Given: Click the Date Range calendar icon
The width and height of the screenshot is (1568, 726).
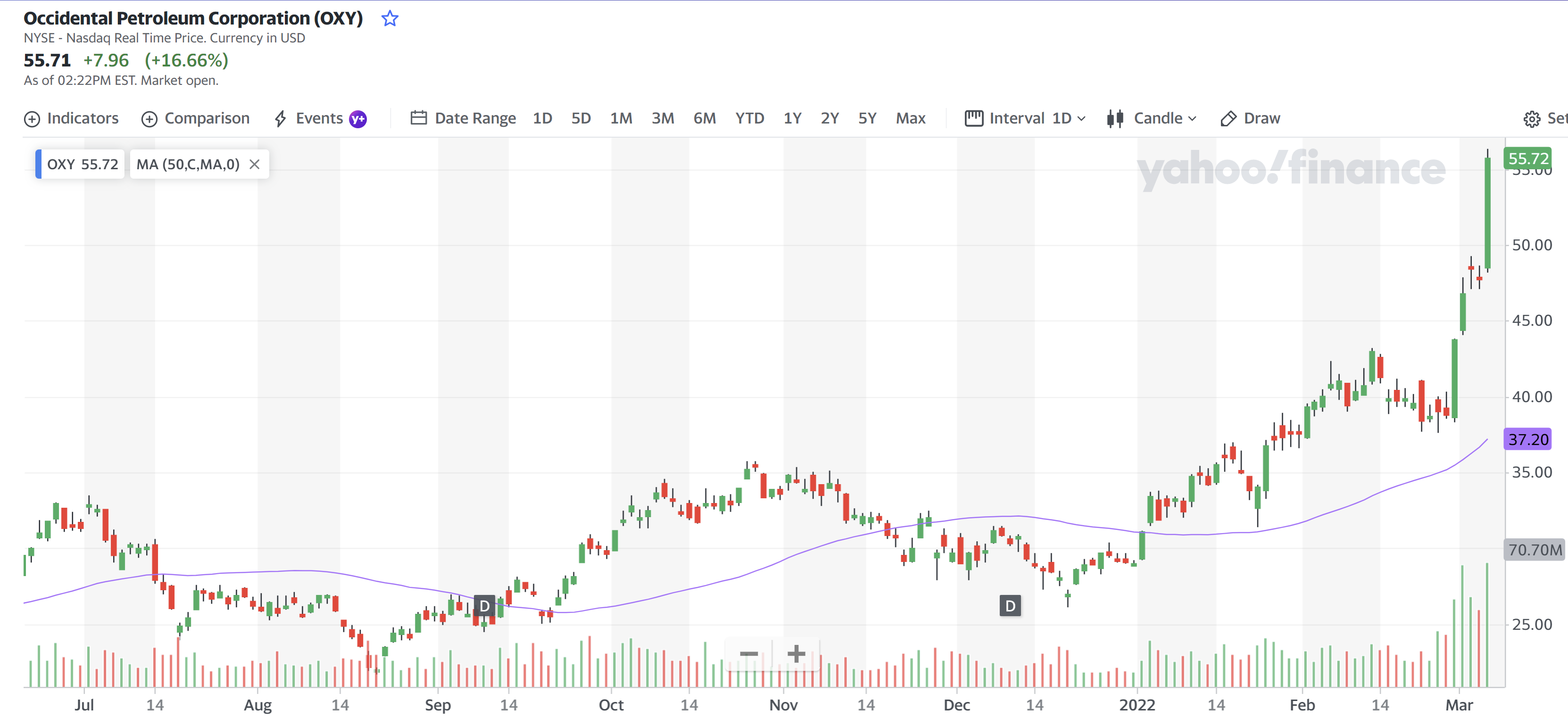Looking at the screenshot, I should (x=418, y=117).
